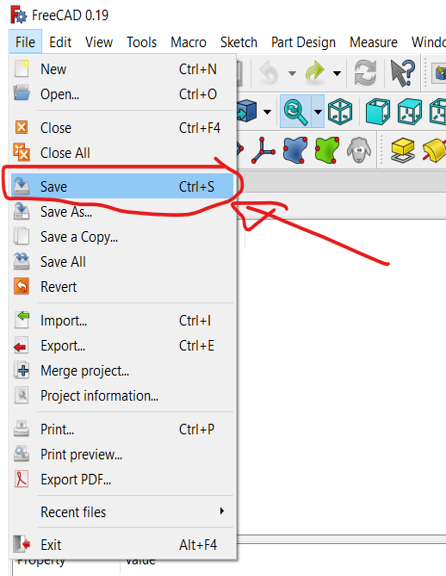Image resolution: width=446 pixels, height=576 pixels.
Task: Open the fit view dropdown arrow
Action: pyautogui.click(x=318, y=111)
